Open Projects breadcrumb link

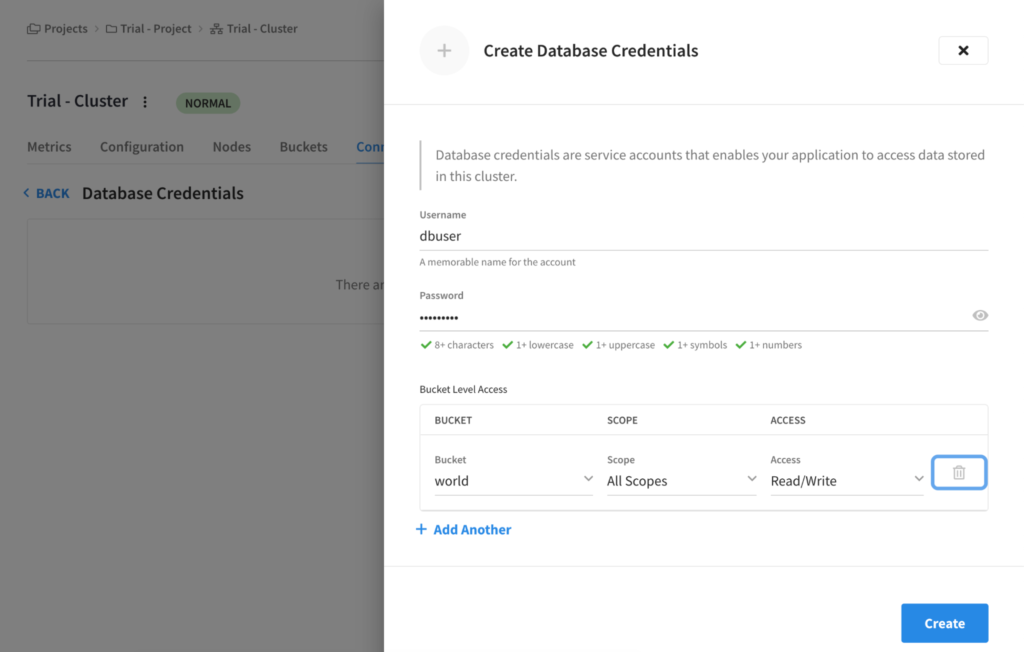point(65,29)
